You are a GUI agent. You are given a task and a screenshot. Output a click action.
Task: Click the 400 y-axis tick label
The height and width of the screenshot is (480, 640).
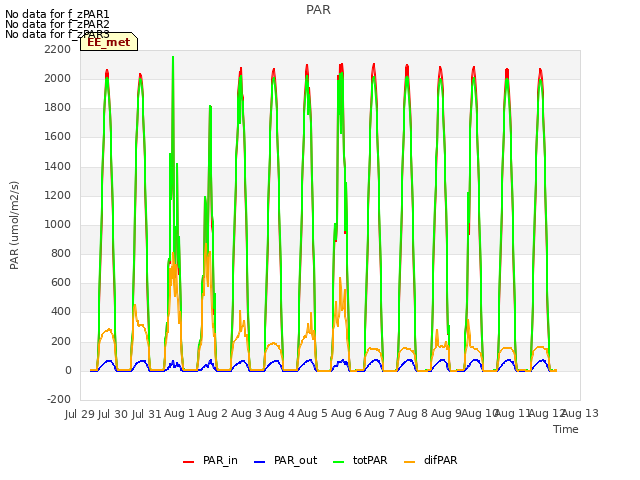tap(61, 312)
